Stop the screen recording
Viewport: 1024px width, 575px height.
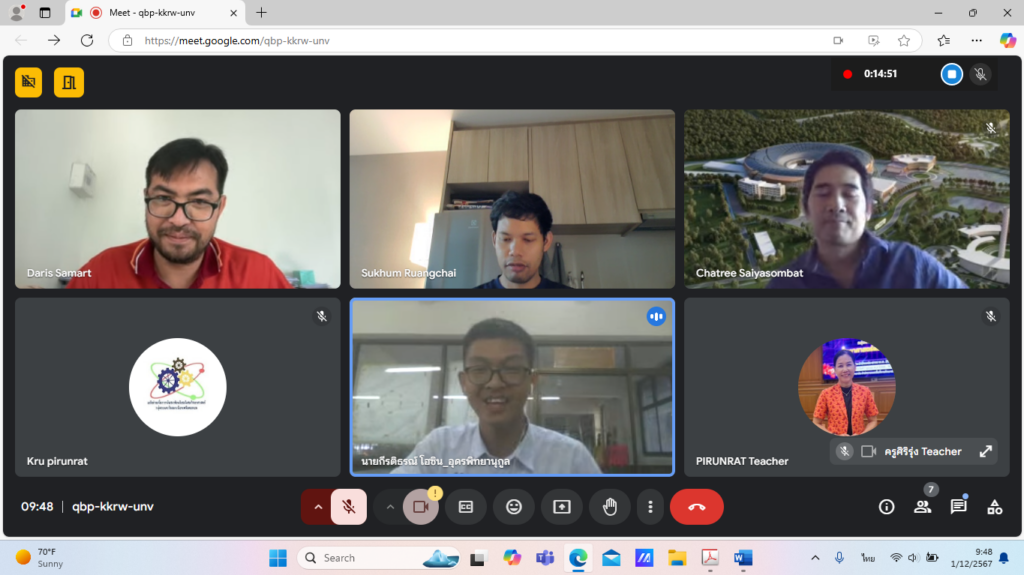[x=952, y=74]
